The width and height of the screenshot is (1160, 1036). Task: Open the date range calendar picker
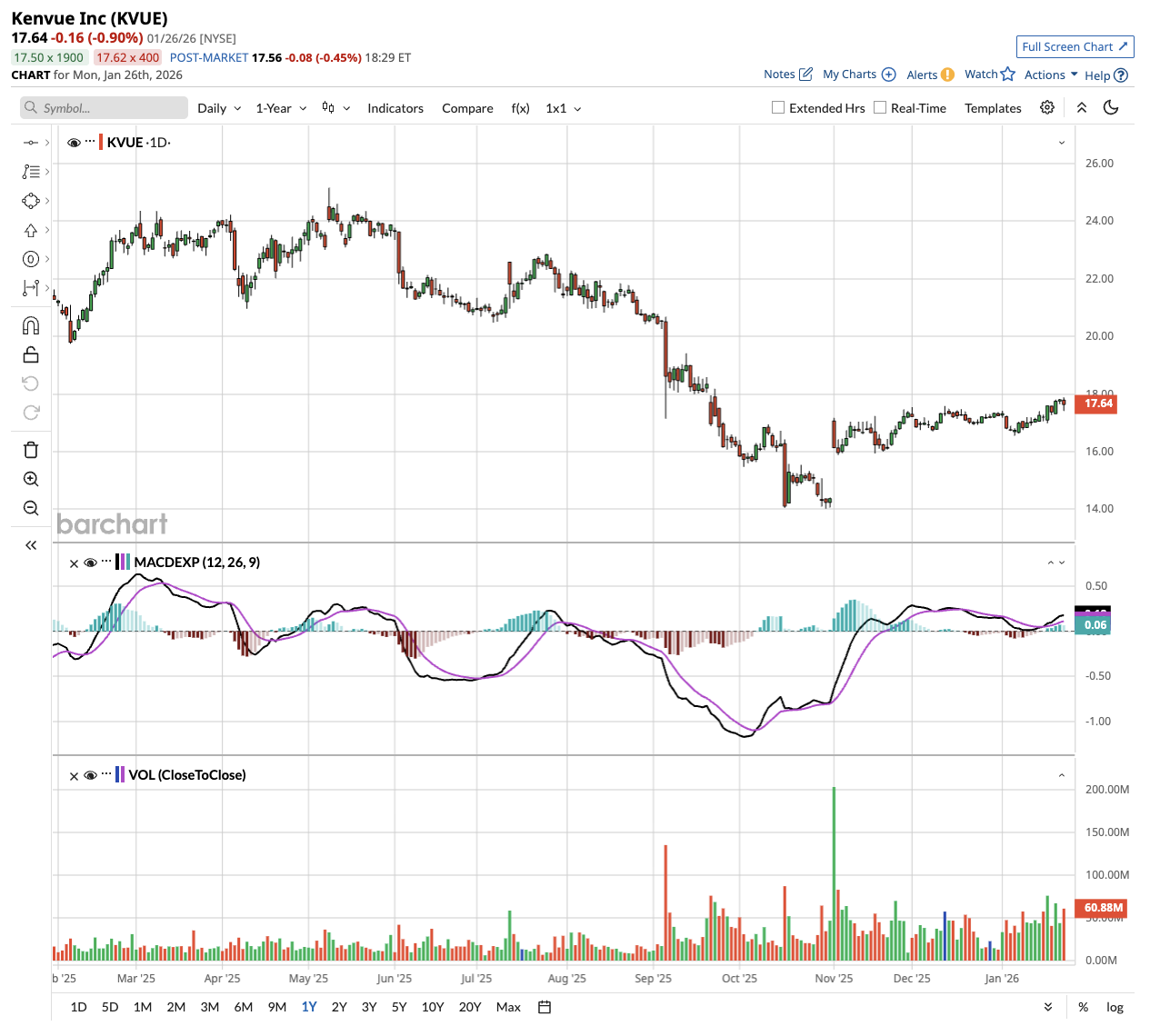545,1007
